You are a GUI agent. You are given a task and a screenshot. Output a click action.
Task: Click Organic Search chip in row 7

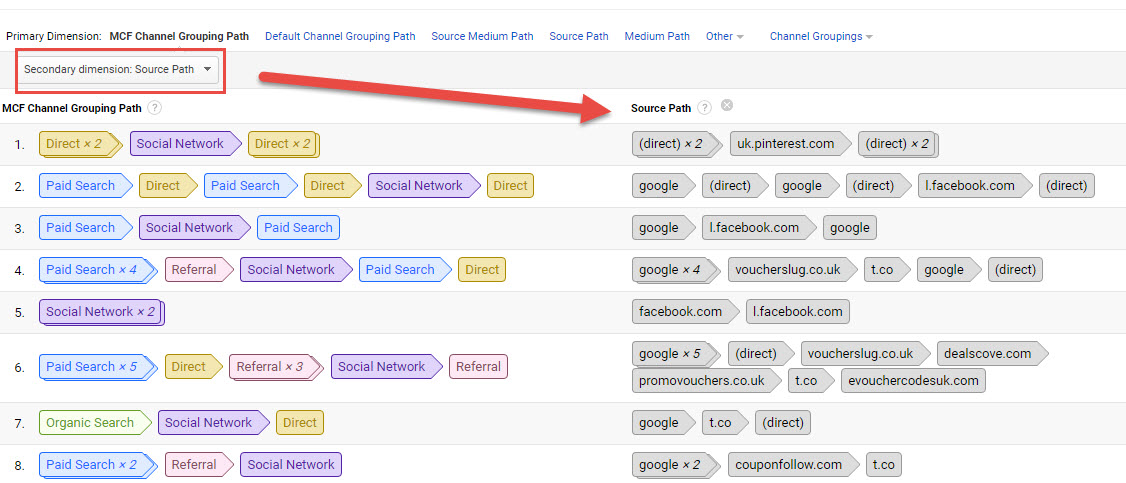click(90, 423)
